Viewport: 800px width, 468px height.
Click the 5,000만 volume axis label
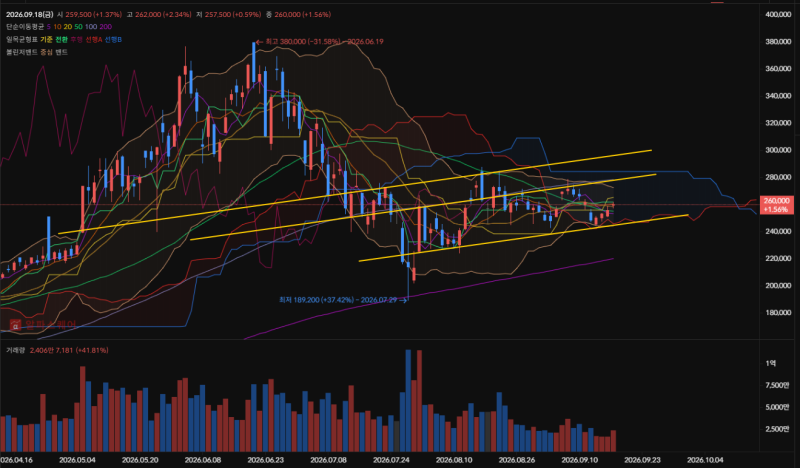(x=777, y=407)
